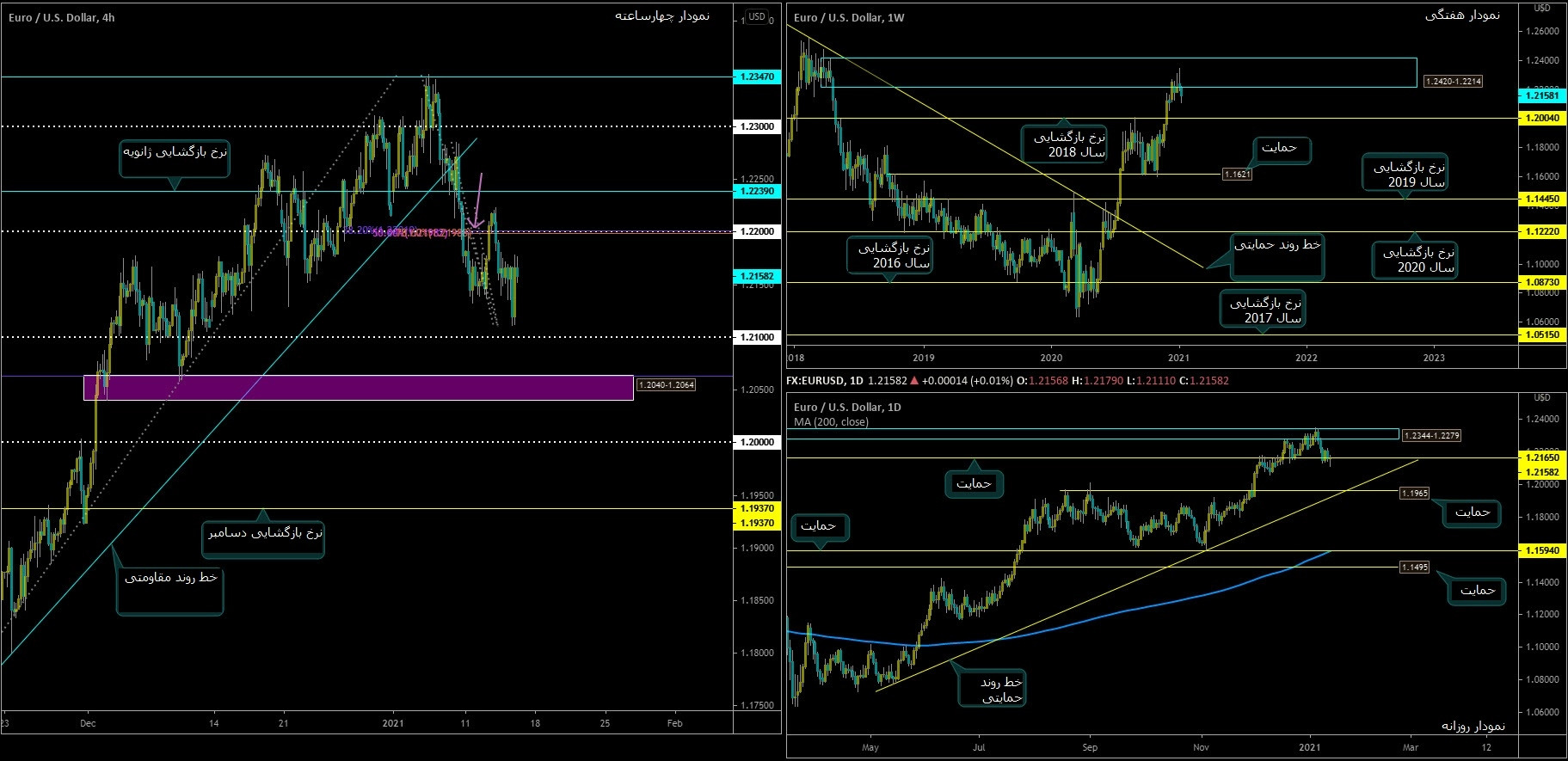Select the 'Euro / U.S. Dollar, 1W' chart title
Screen dimensions: 1568x761
pyautogui.click(x=849, y=17)
